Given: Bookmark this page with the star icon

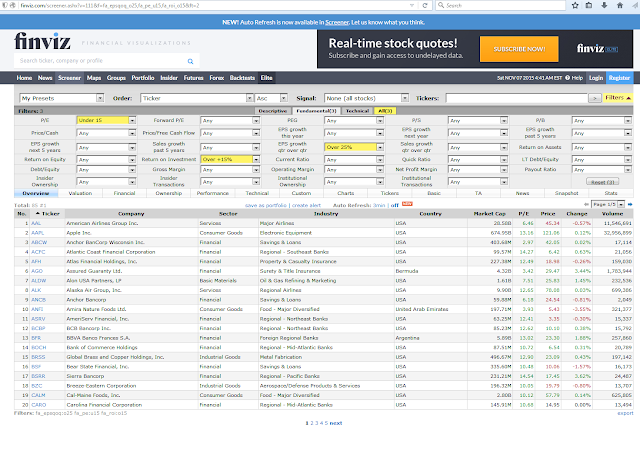Looking at the screenshot, I should click(x=575, y=5).
